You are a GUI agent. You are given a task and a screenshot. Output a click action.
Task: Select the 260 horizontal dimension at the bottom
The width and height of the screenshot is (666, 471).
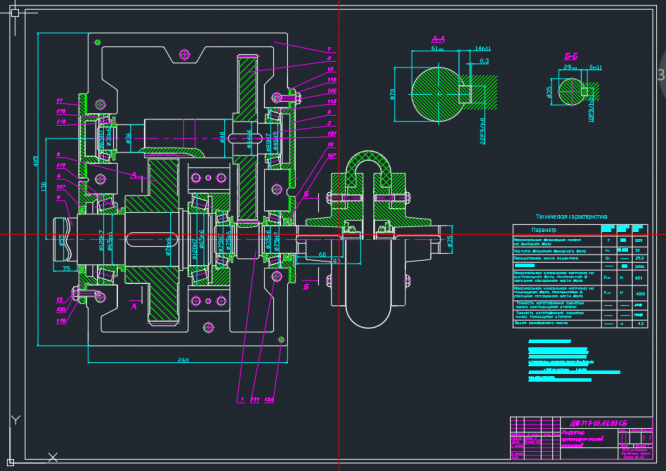pyautogui.click(x=183, y=361)
